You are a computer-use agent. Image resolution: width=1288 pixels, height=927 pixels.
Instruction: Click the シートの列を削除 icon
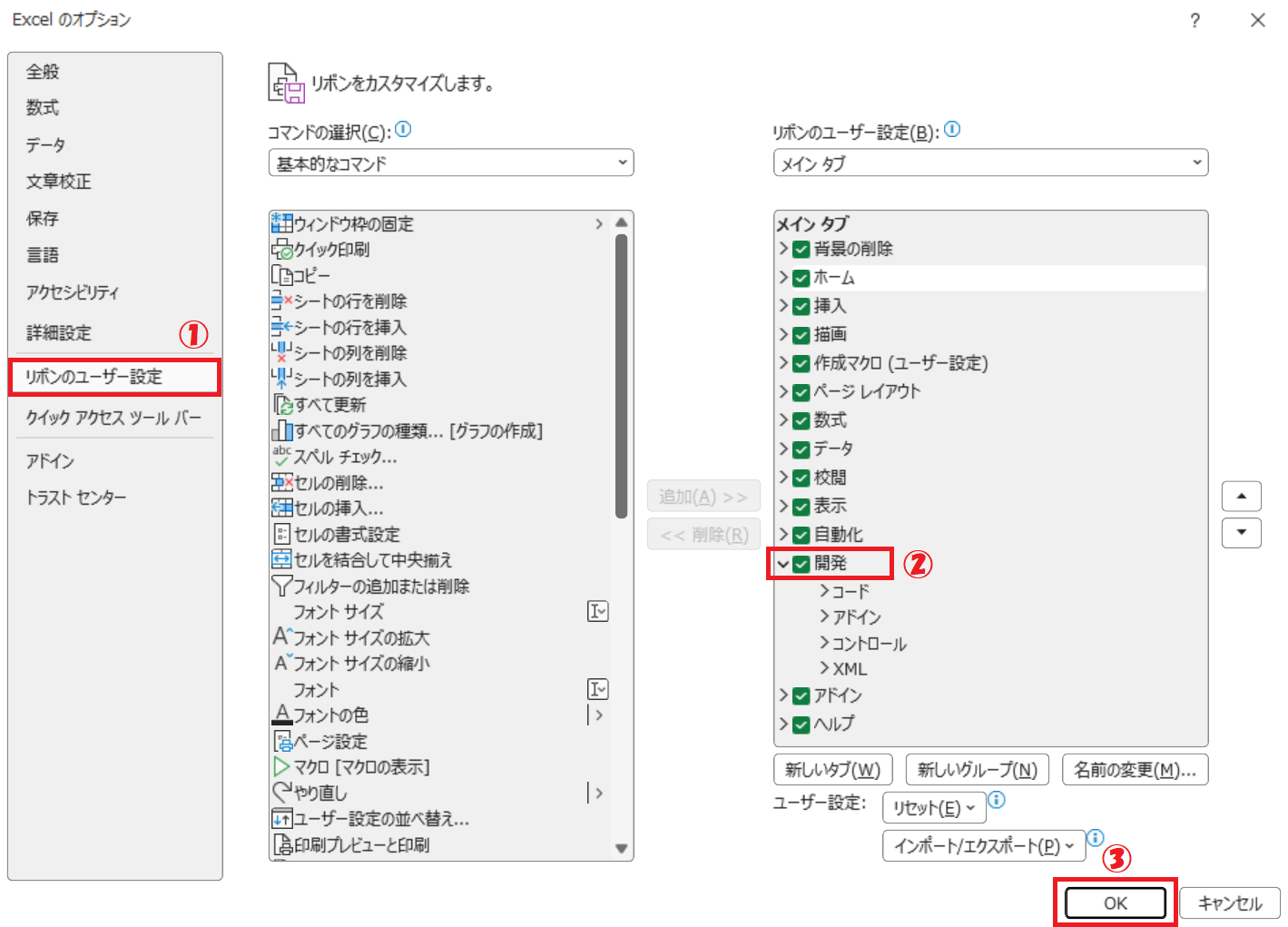pos(282,352)
